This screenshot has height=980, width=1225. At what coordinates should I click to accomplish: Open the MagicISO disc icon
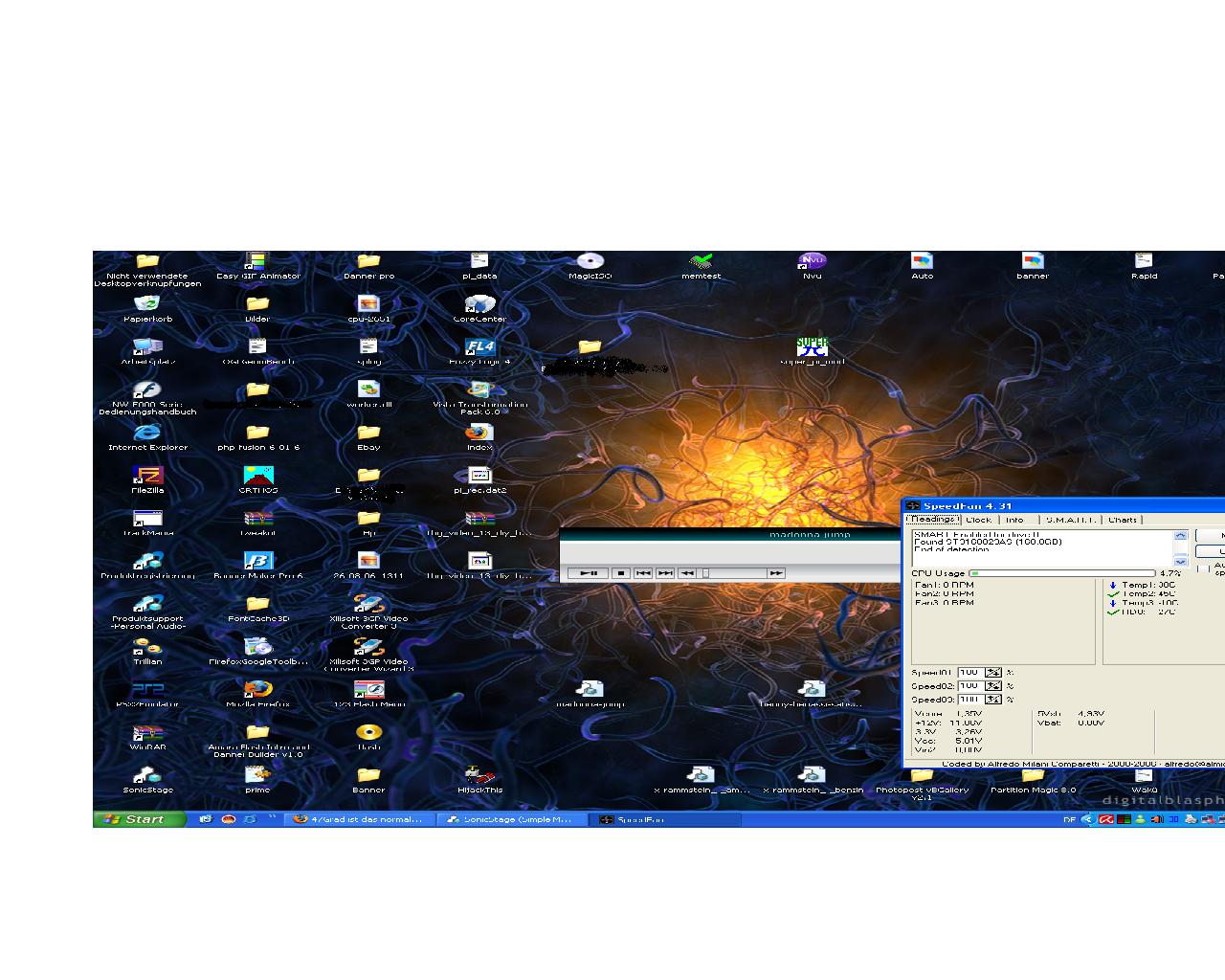(590, 261)
